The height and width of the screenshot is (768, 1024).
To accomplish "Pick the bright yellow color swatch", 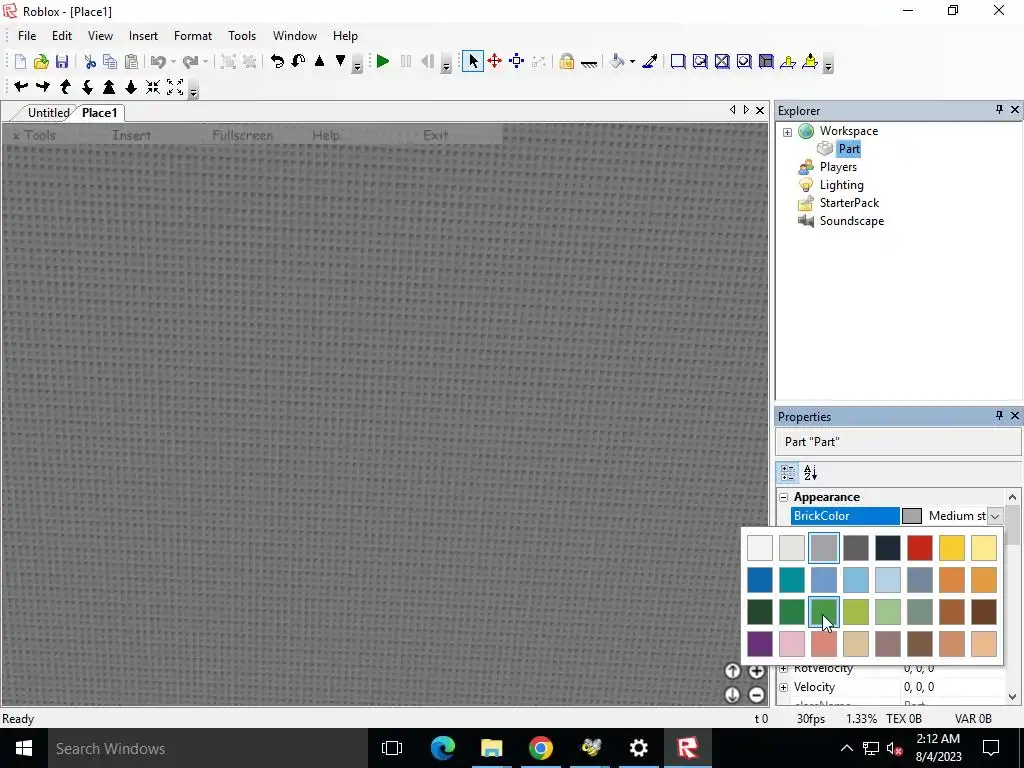I will point(952,549).
